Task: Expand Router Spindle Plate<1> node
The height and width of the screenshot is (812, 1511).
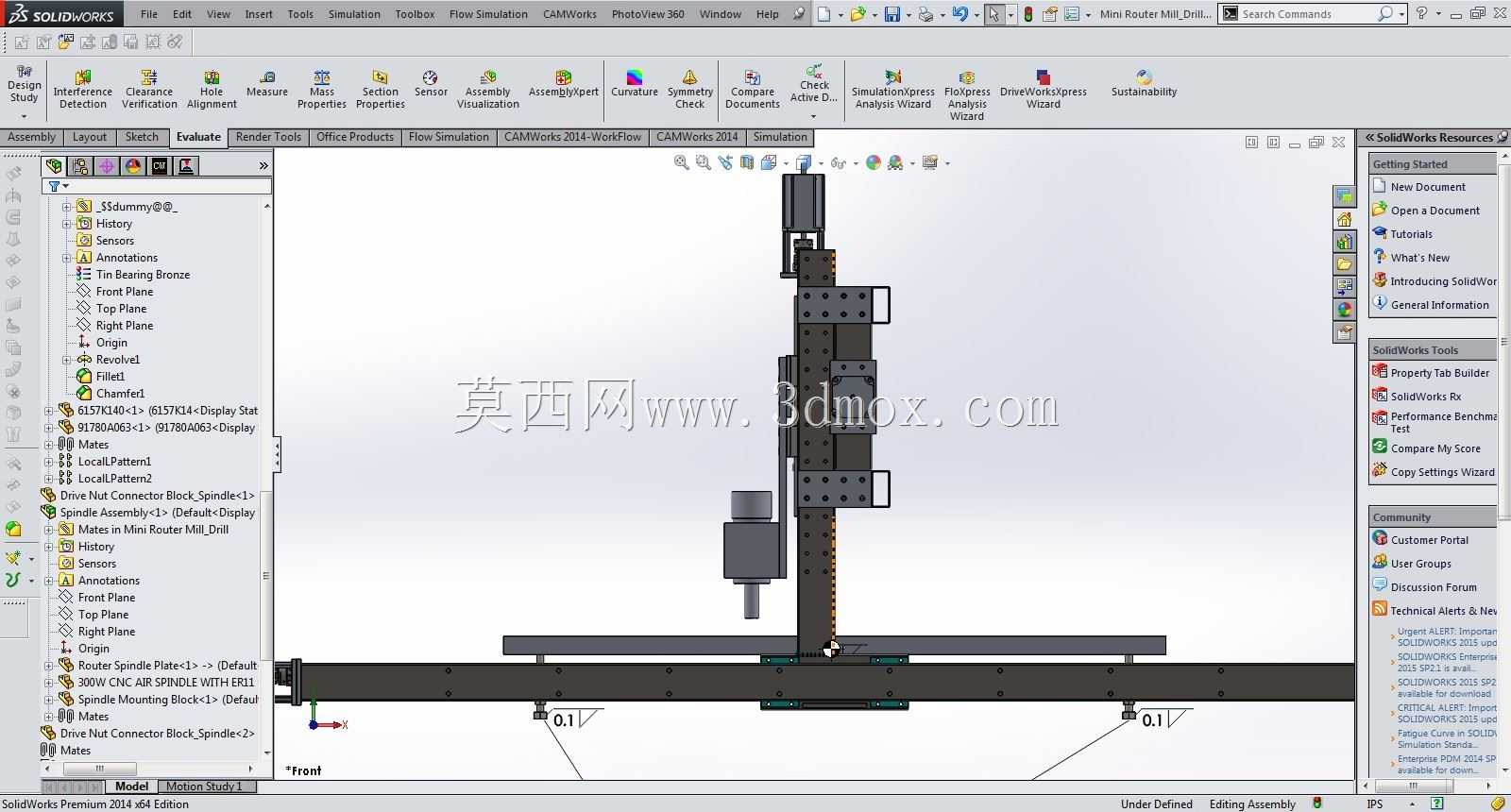Action: tap(49, 666)
